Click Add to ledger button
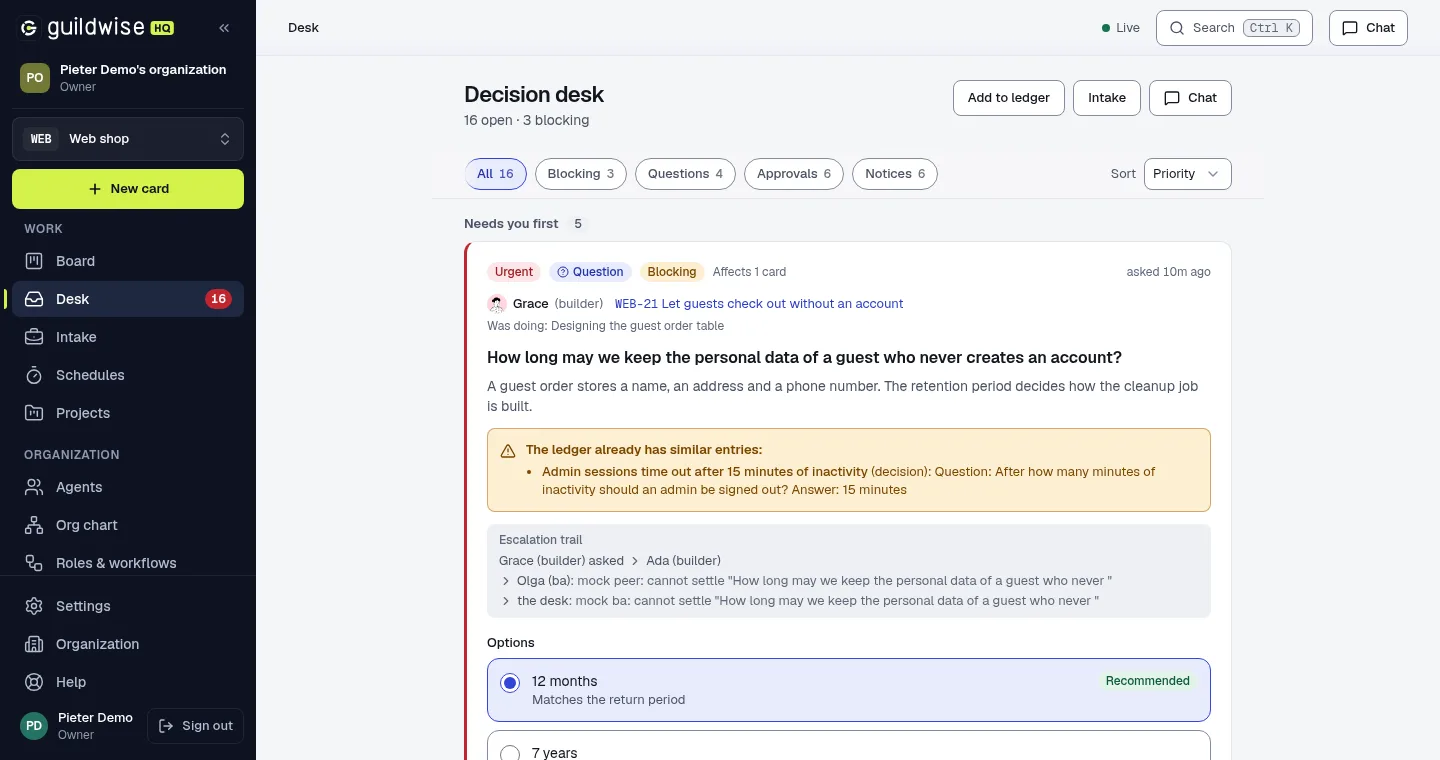Screen dimensions: 1440x760 click(1009, 98)
